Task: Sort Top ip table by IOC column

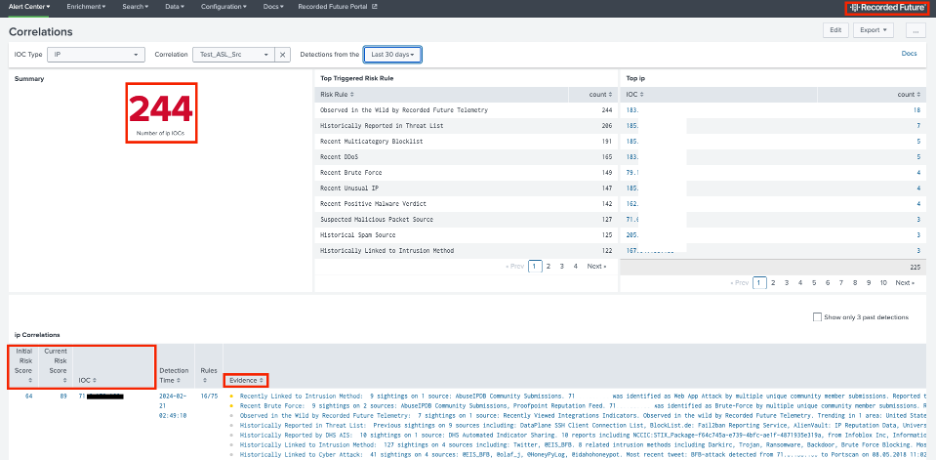Action: click(635, 94)
